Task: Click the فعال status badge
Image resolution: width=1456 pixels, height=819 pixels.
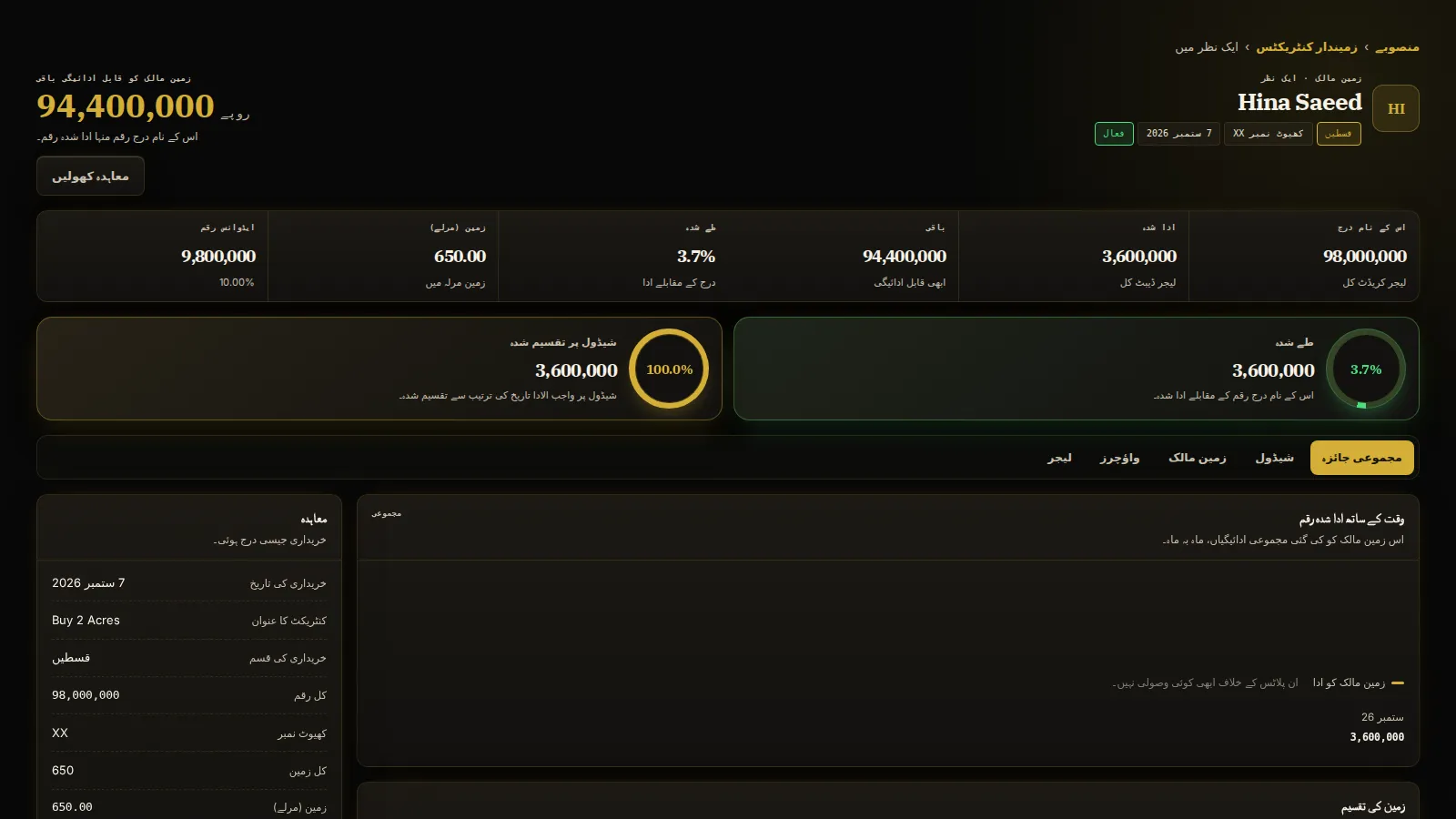Action: pyautogui.click(x=1114, y=134)
